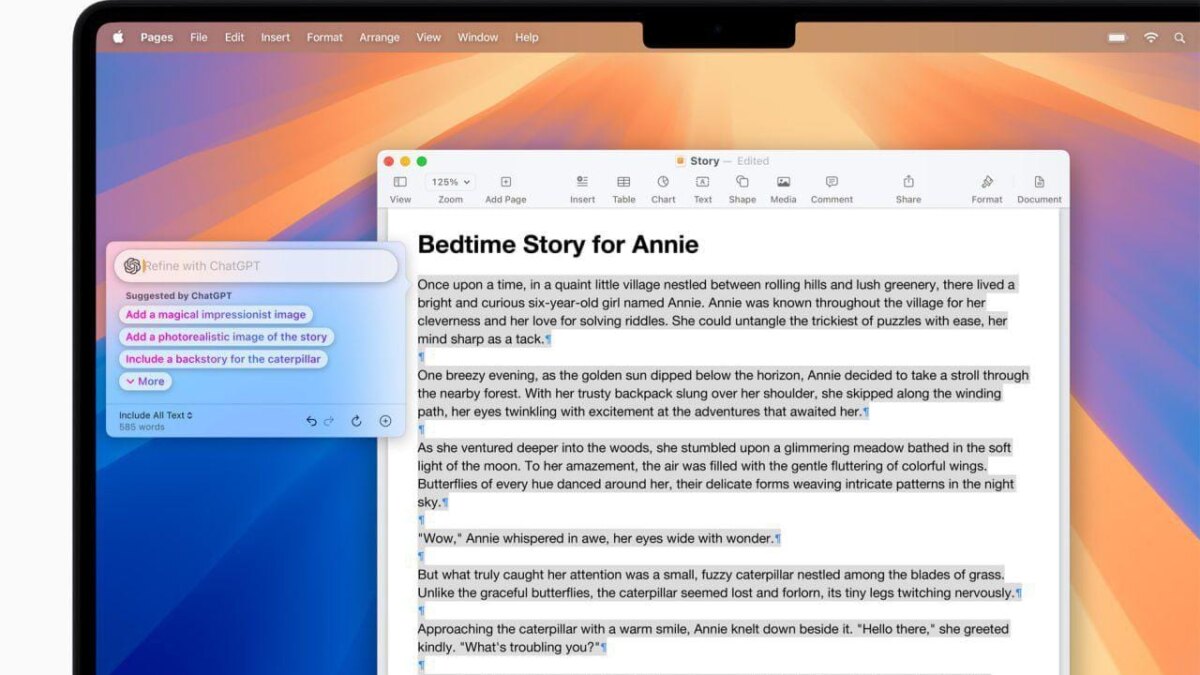Open the Media toolbar icon

point(783,182)
